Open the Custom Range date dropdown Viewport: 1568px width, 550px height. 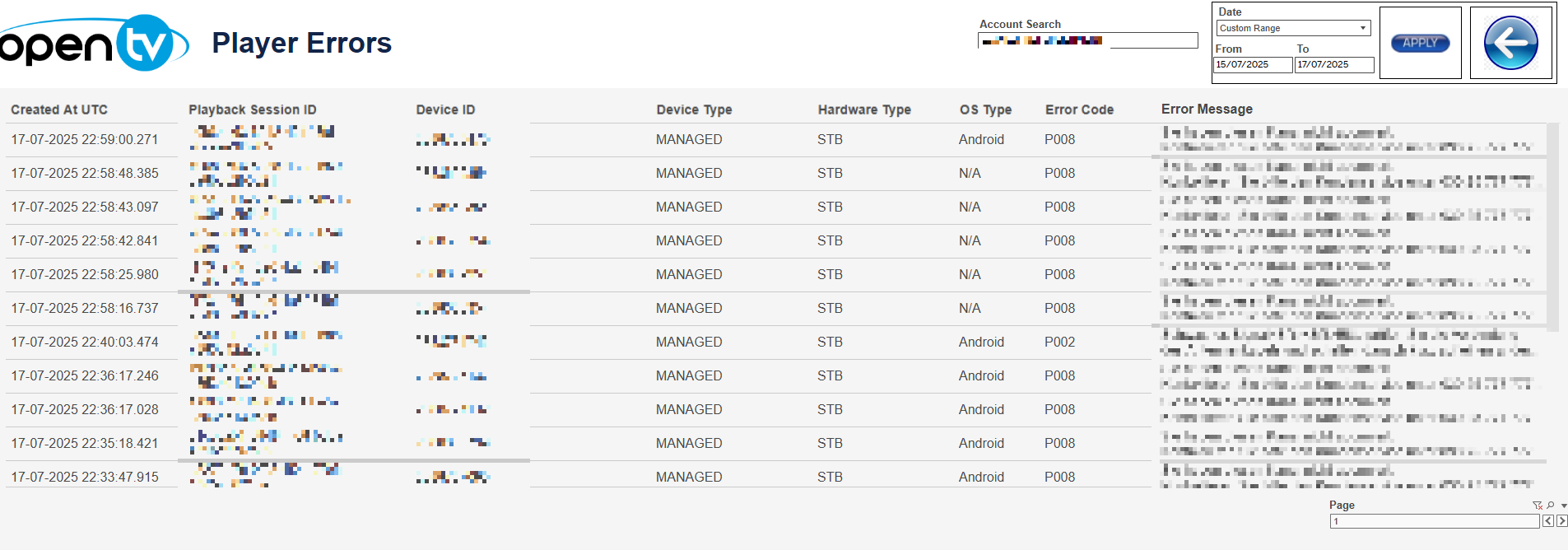[x=1292, y=28]
